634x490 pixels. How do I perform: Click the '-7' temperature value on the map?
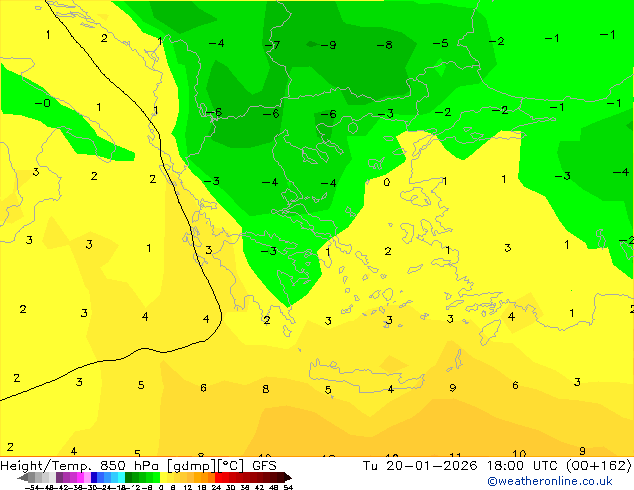tap(272, 44)
